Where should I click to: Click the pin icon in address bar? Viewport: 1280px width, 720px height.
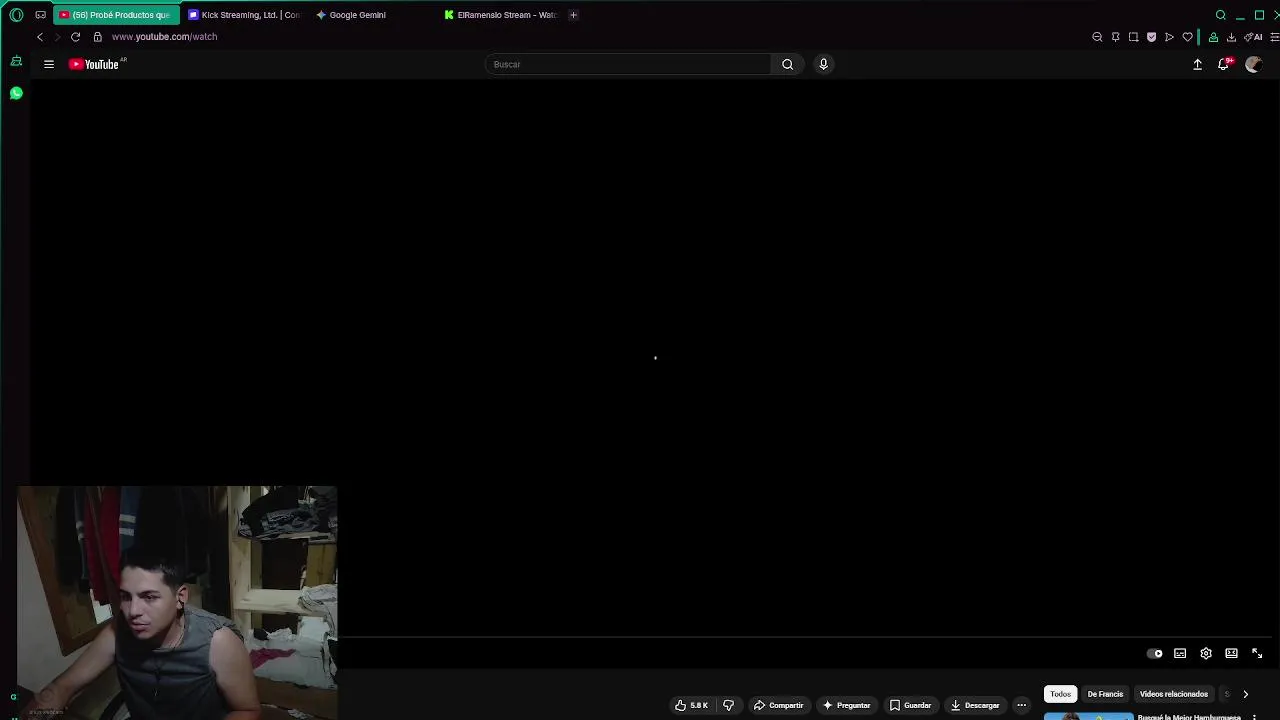1115,37
